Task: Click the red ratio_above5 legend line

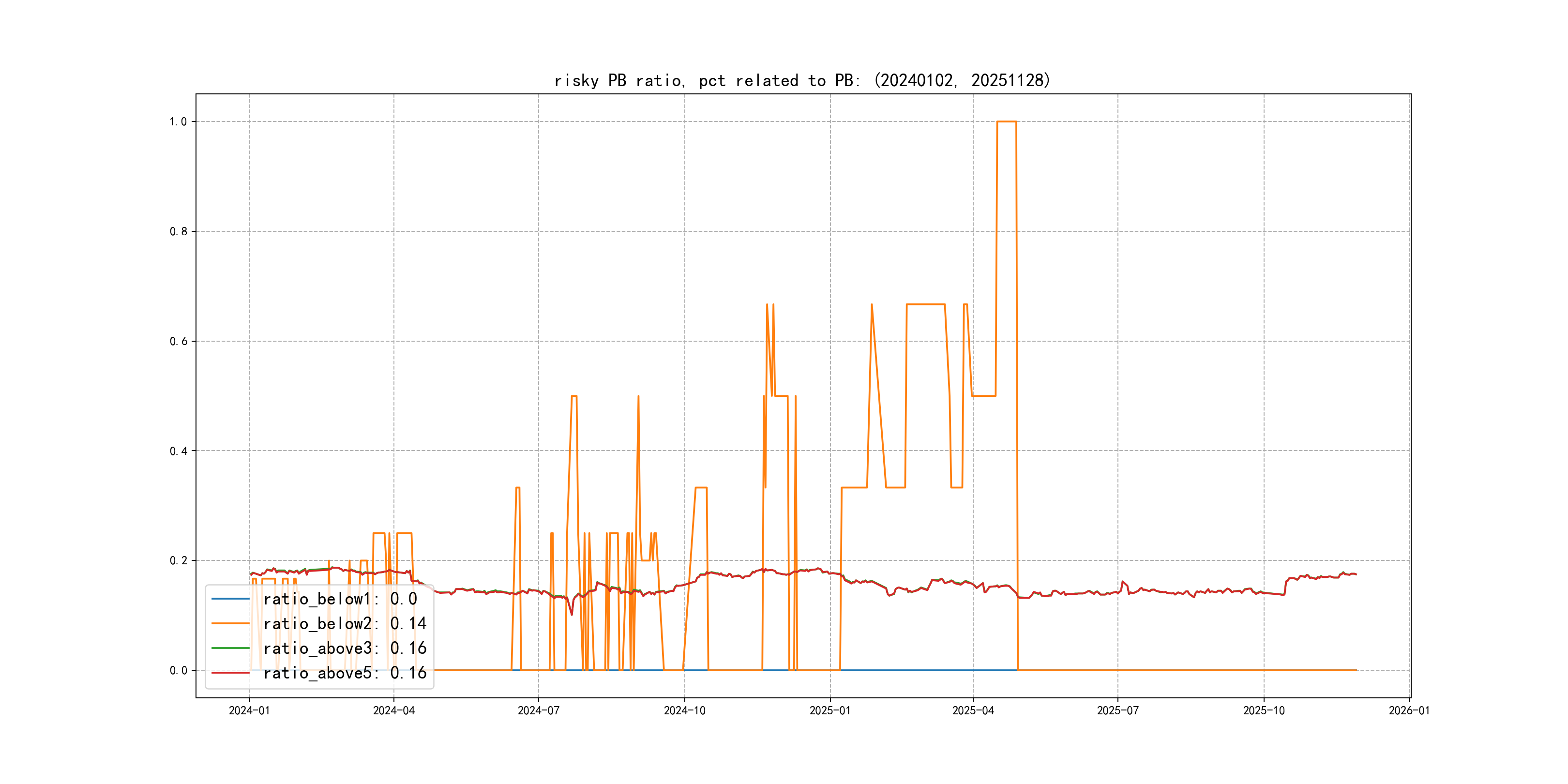Action: point(230,673)
